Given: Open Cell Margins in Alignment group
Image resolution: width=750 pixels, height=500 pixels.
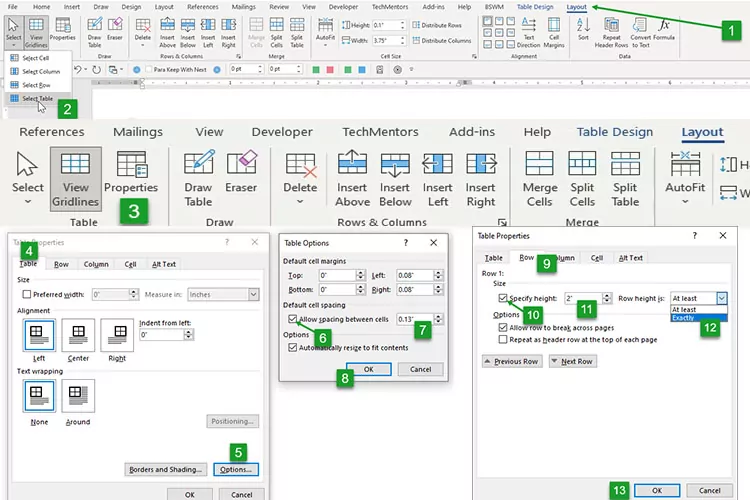Looking at the screenshot, I should click(x=554, y=32).
